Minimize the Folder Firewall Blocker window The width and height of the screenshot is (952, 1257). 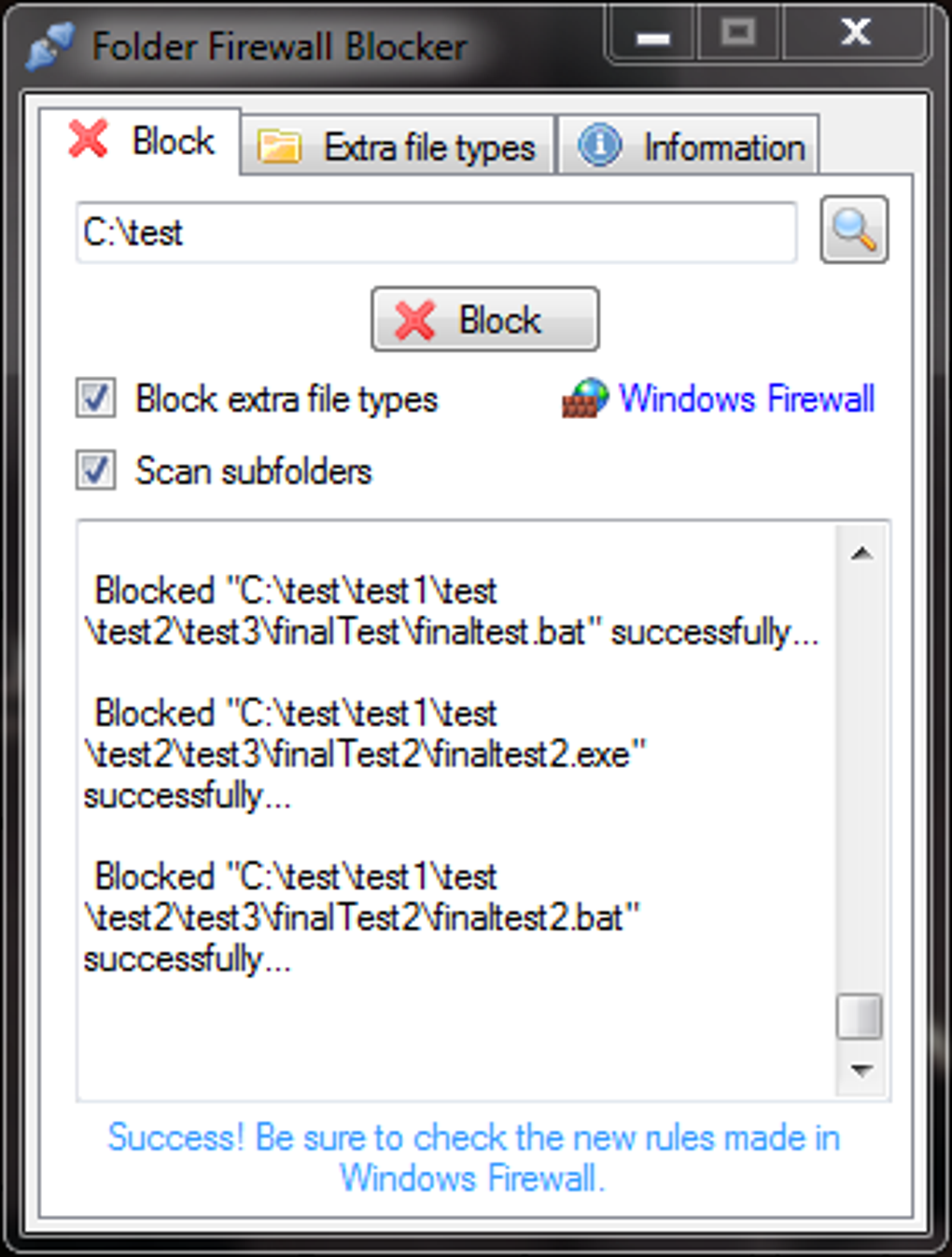653,36
